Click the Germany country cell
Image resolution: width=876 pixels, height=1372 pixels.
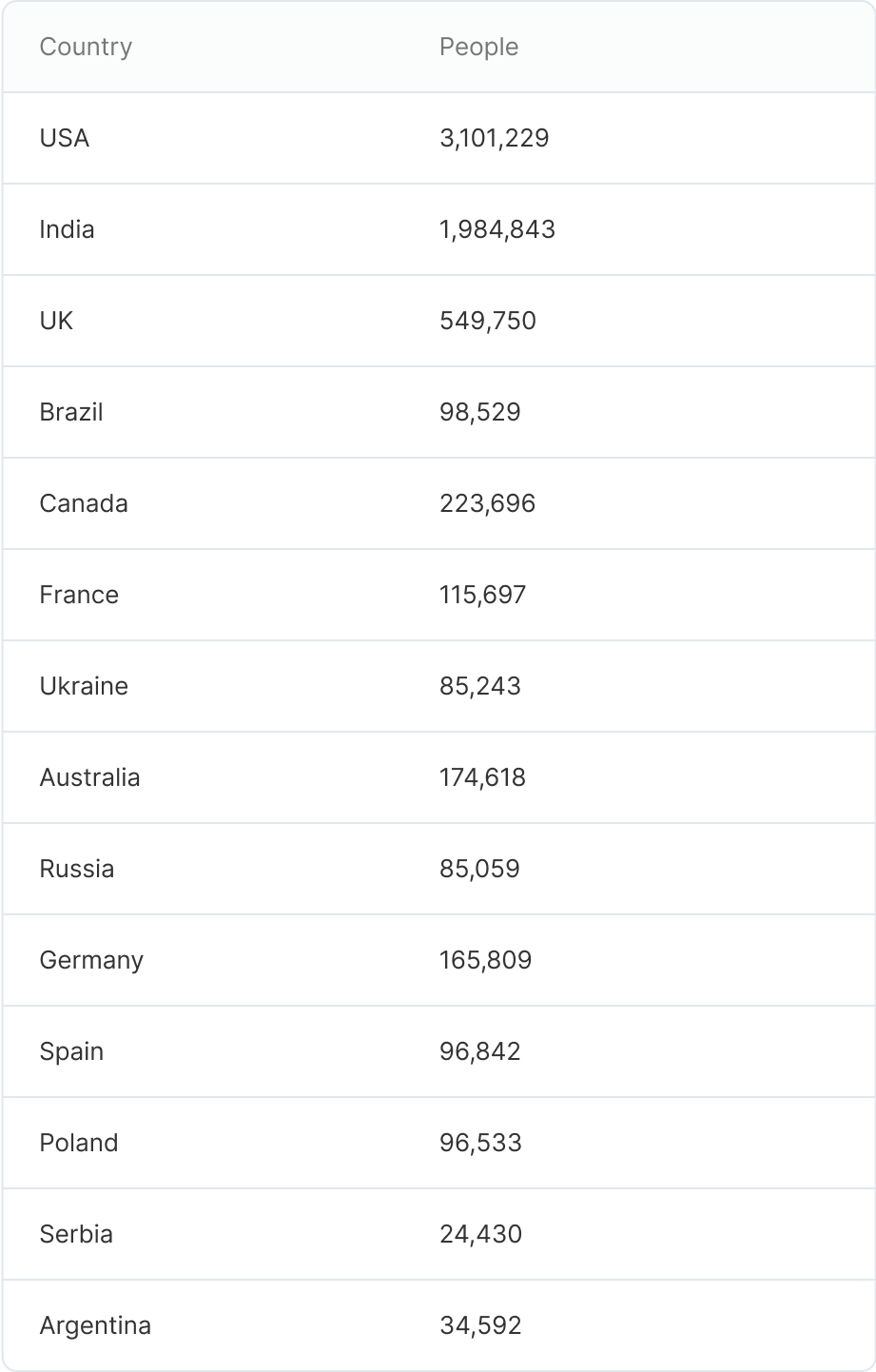point(91,960)
